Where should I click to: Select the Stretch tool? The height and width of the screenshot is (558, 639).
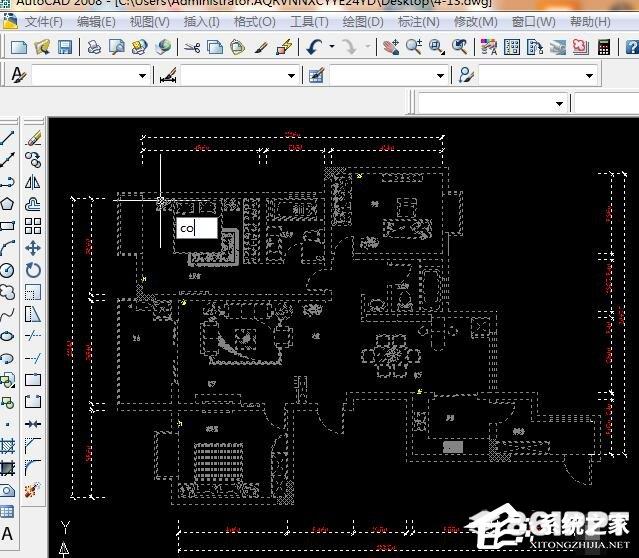33,314
